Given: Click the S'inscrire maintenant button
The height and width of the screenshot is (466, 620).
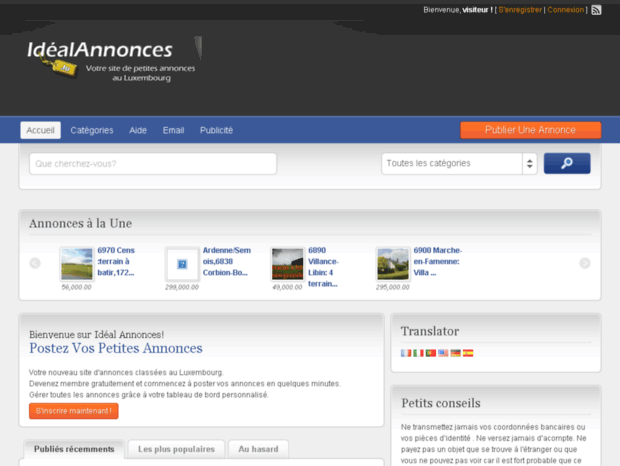Looking at the screenshot, I should pos(74,411).
